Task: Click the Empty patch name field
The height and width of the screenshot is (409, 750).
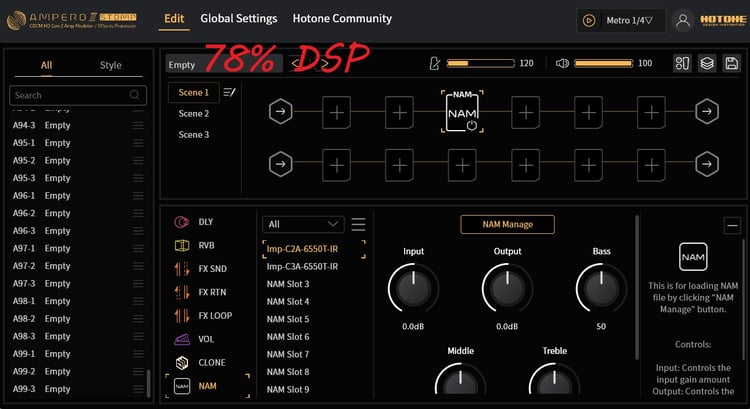Action: (224, 64)
